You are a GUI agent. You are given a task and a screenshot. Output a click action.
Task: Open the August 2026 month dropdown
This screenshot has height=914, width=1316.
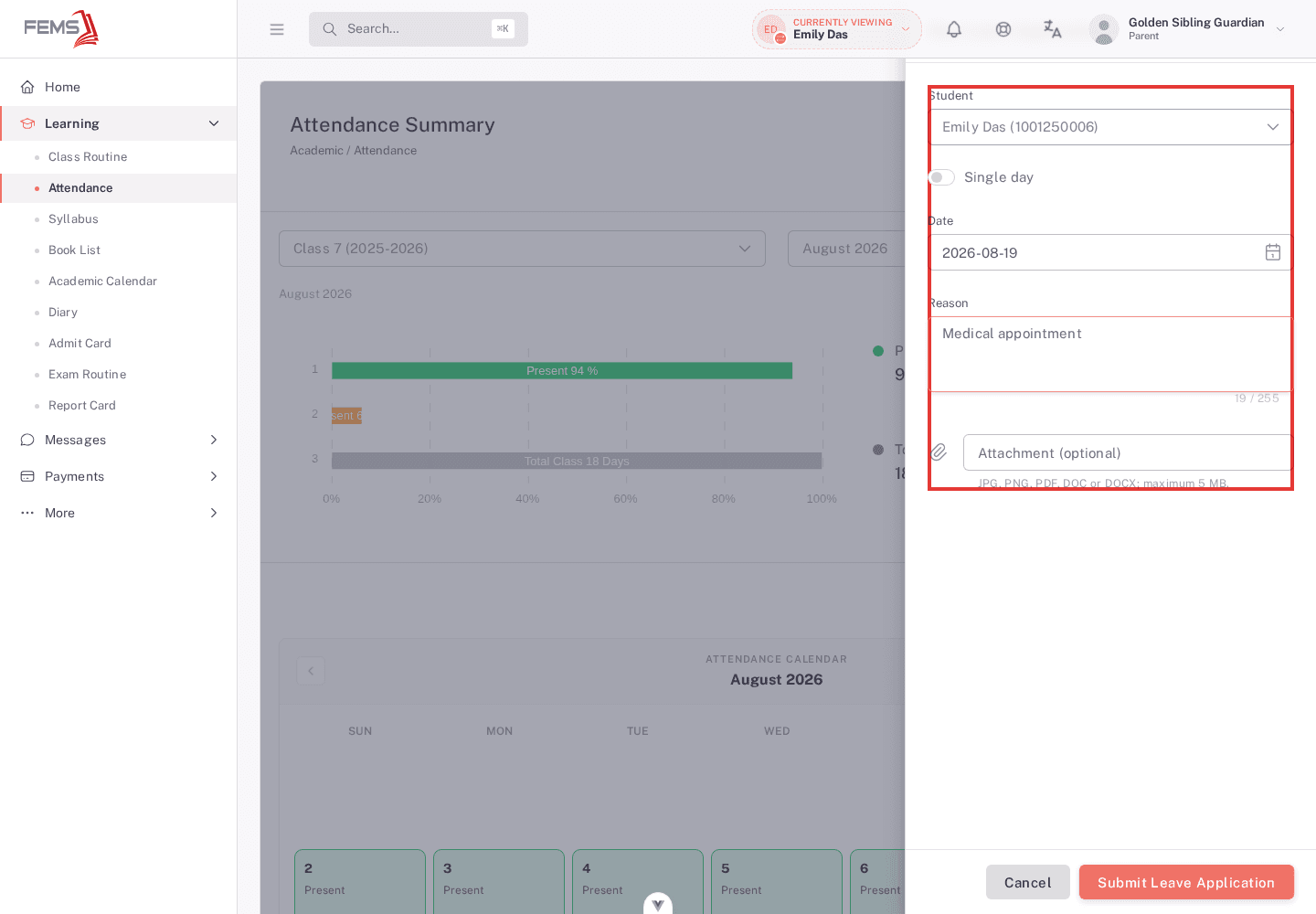[846, 249]
